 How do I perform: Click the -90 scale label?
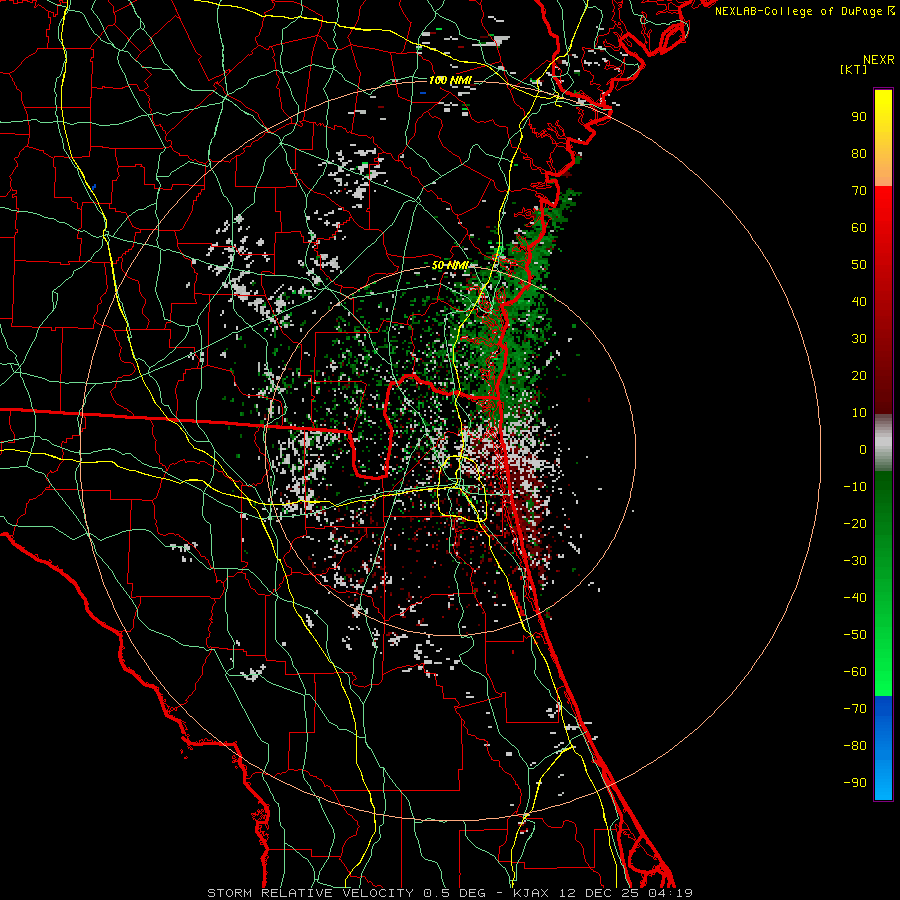[855, 783]
